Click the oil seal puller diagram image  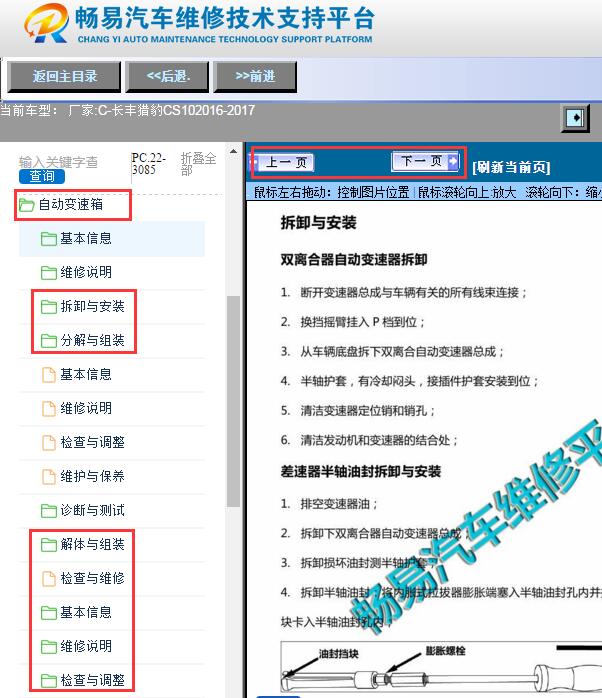tap(441, 667)
